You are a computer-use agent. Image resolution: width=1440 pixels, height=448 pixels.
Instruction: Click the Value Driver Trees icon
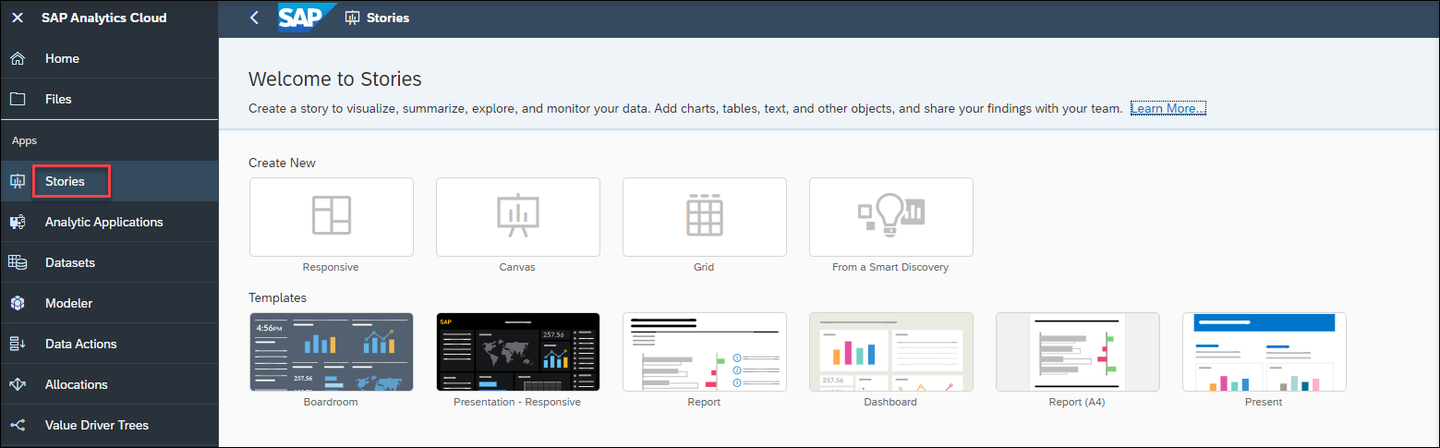[17, 425]
